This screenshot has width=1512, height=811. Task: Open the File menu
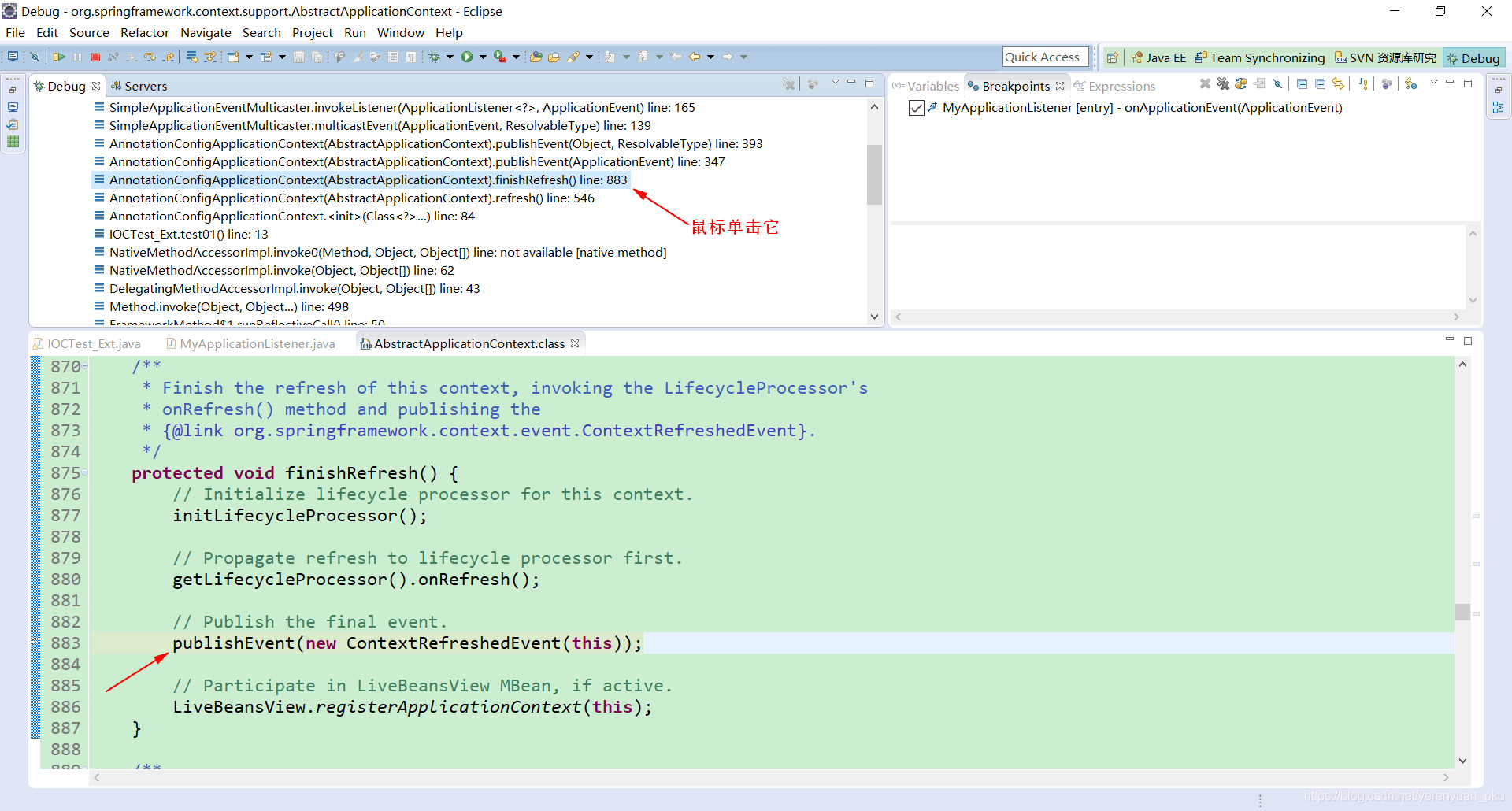click(x=15, y=32)
